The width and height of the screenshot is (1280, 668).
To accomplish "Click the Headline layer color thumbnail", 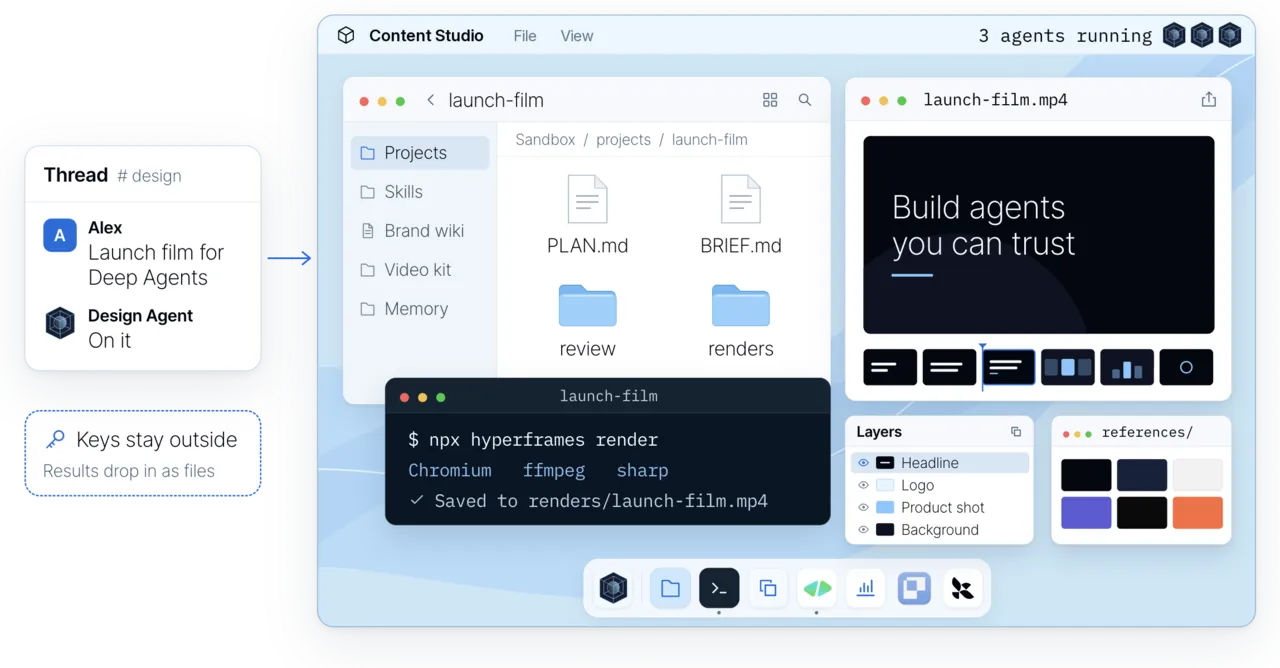I will click(885, 463).
